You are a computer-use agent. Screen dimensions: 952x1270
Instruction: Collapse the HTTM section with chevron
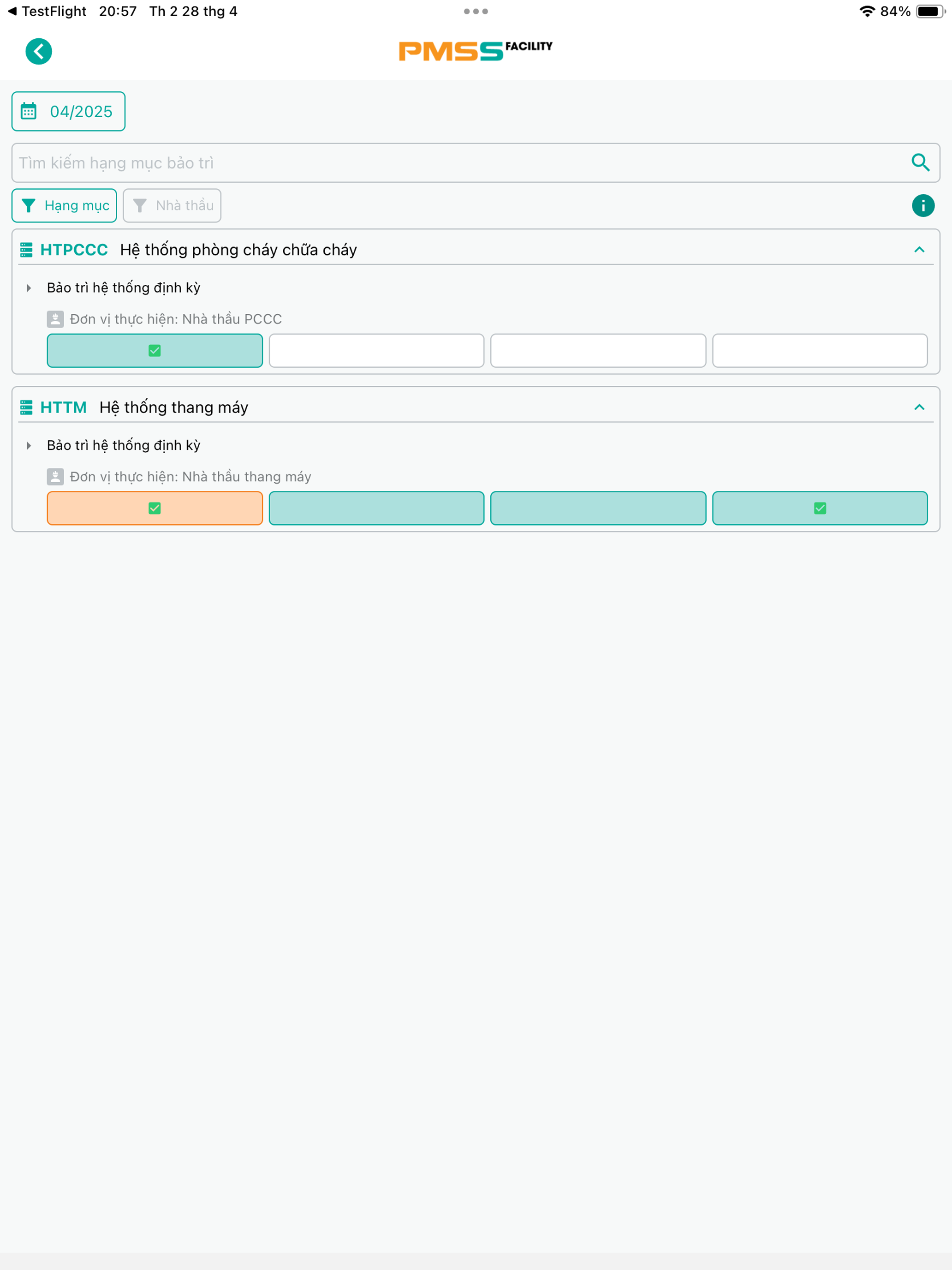click(919, 407)
